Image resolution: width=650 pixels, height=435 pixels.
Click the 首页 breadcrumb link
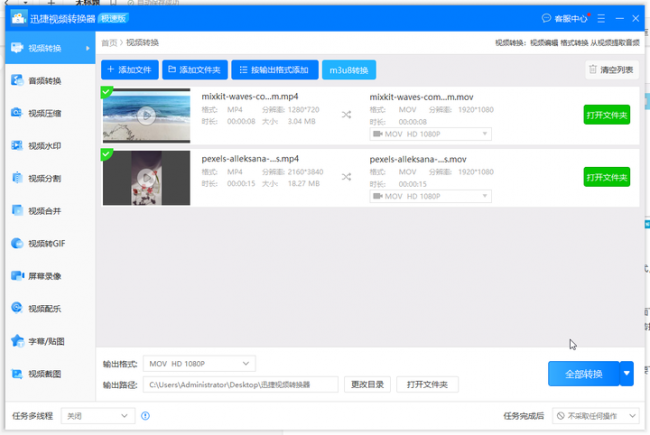(109, 43)
